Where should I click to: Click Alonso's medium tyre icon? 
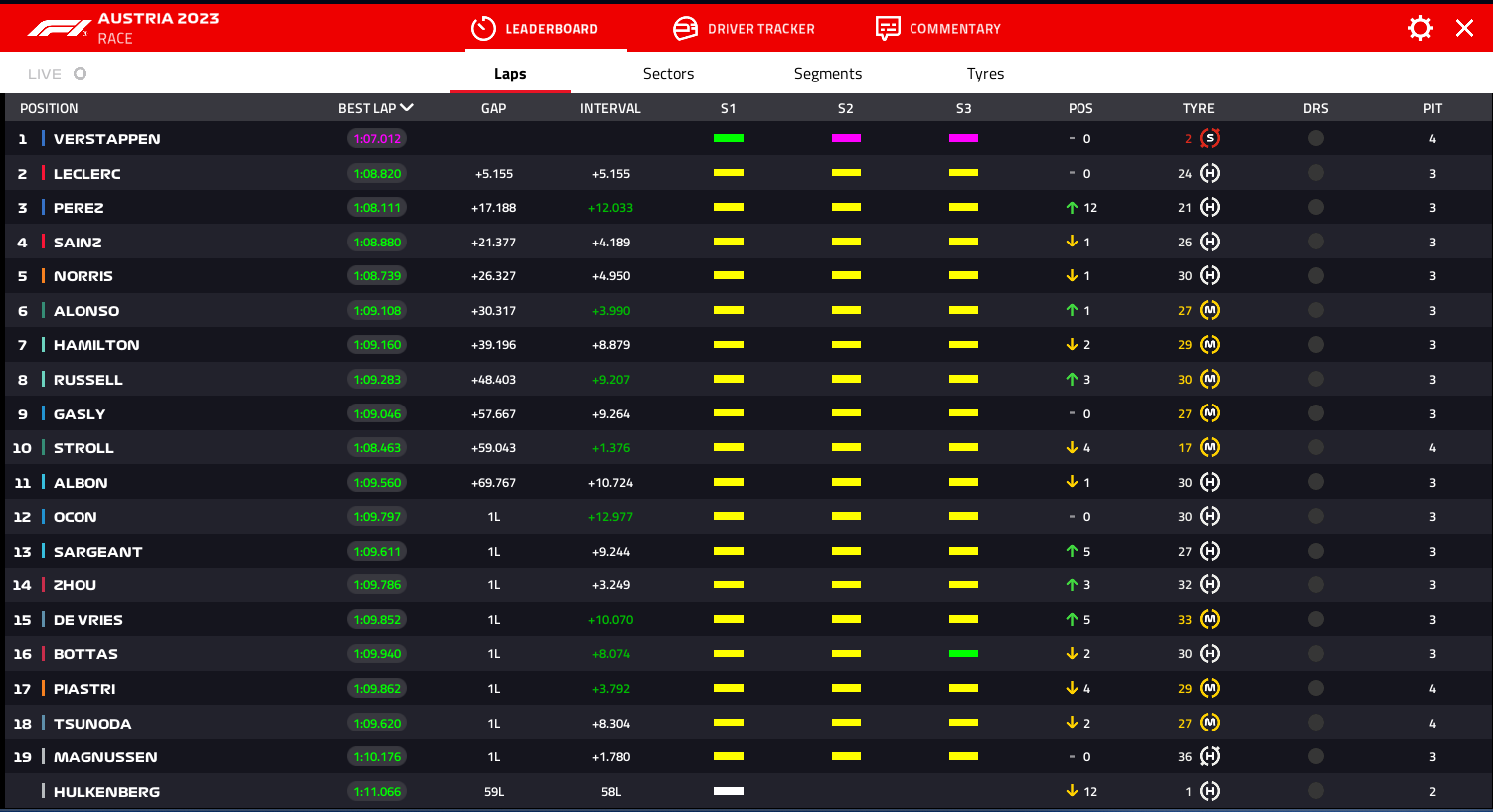pyautogui.click(x=1210, y=310)
